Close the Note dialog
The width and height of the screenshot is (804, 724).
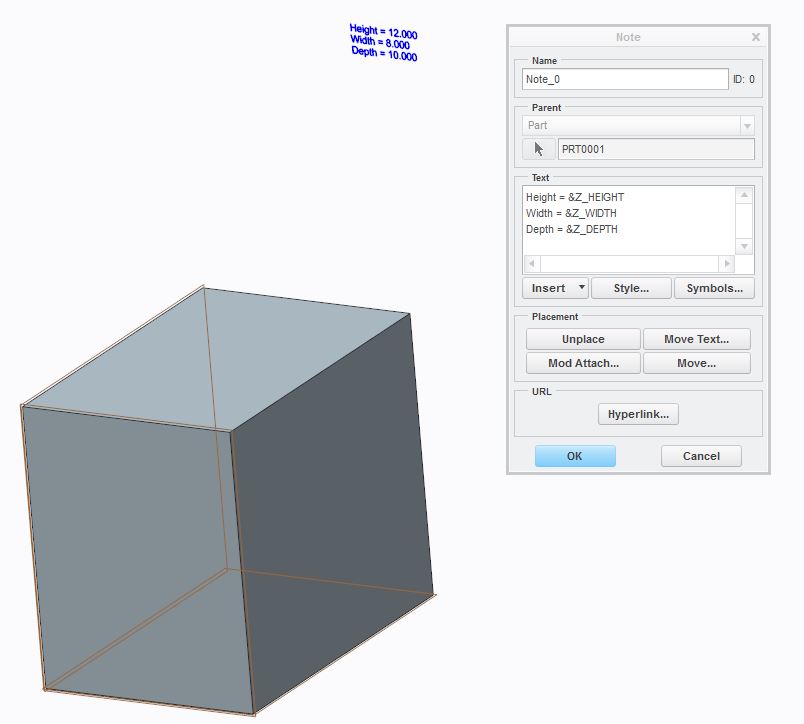click(x=755, y=37)
